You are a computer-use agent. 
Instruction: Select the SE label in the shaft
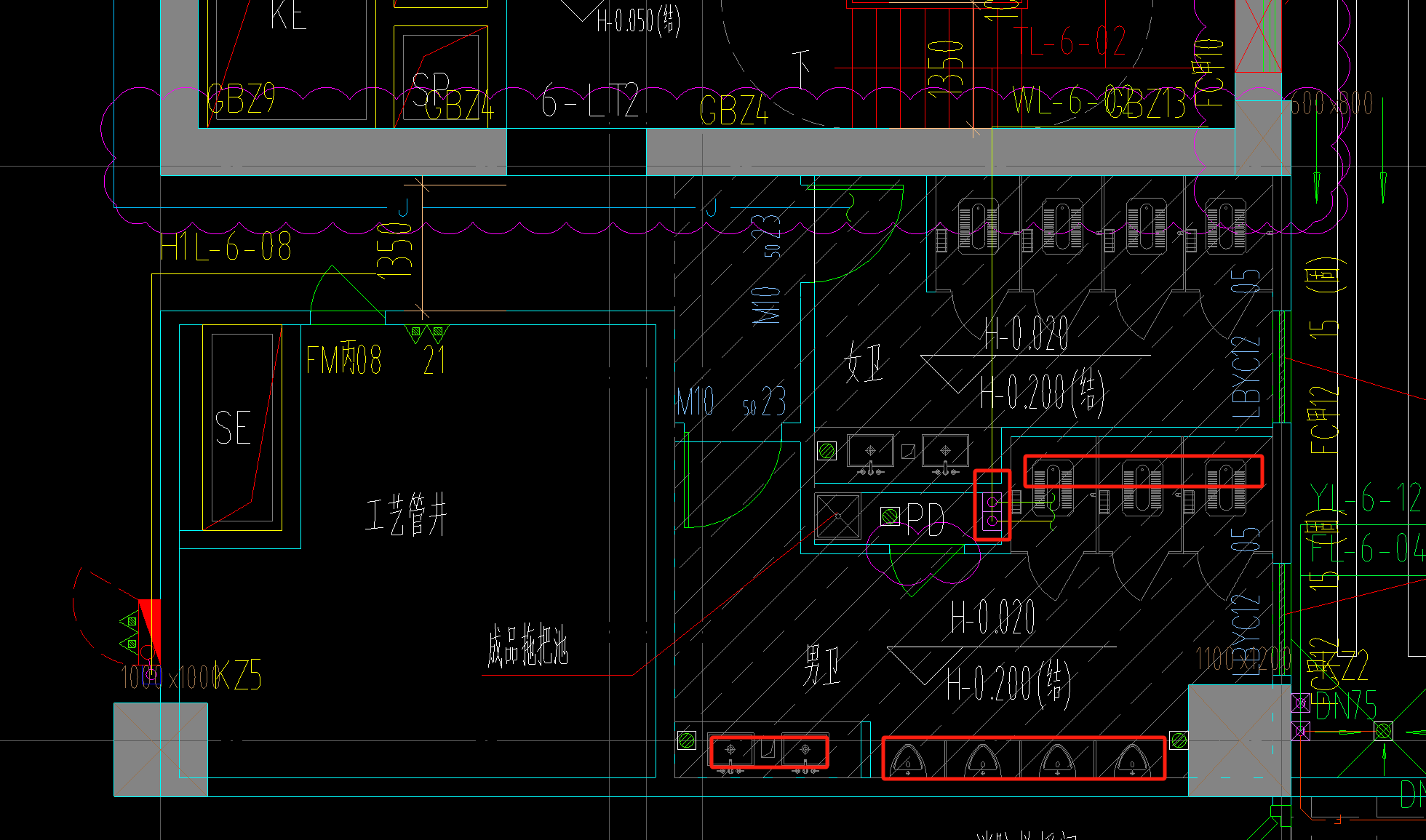click(x=233, y=427)
